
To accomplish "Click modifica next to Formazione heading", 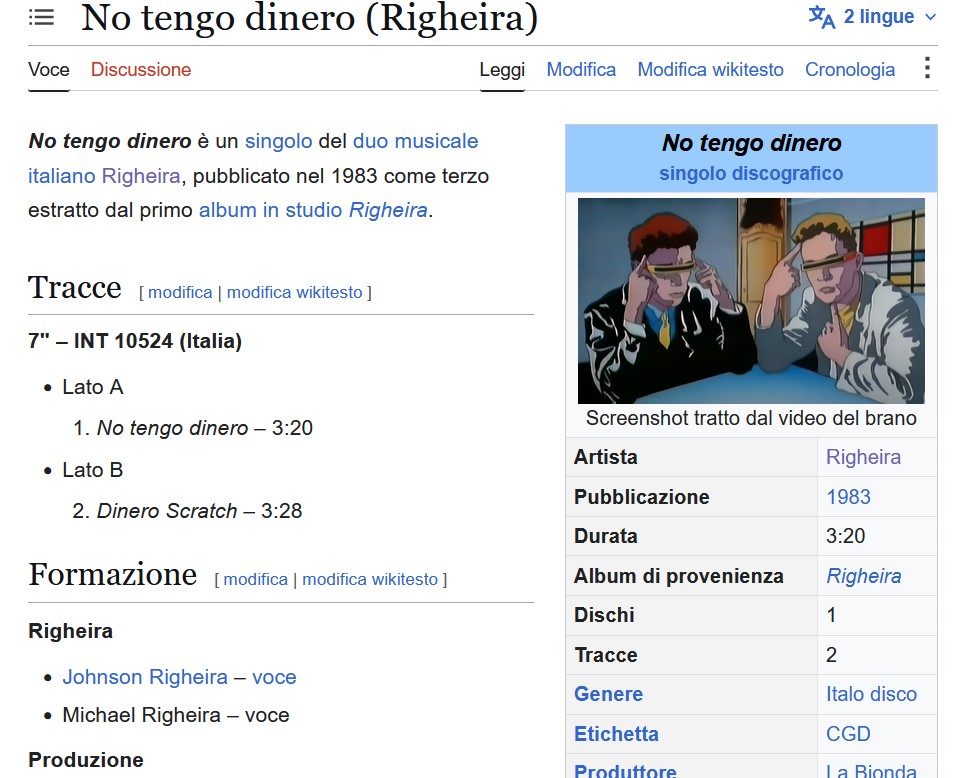I will point(256,579).
